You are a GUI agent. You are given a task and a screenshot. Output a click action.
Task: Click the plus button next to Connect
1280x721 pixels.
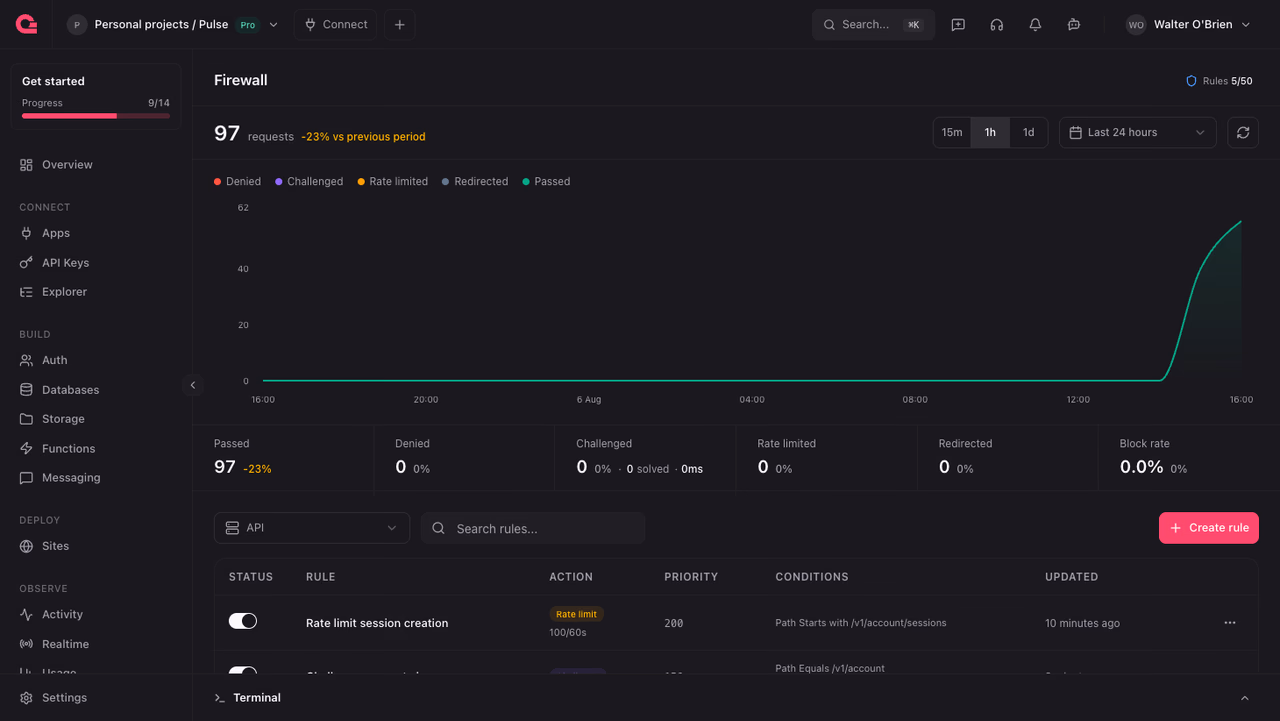tap(400, 25)
